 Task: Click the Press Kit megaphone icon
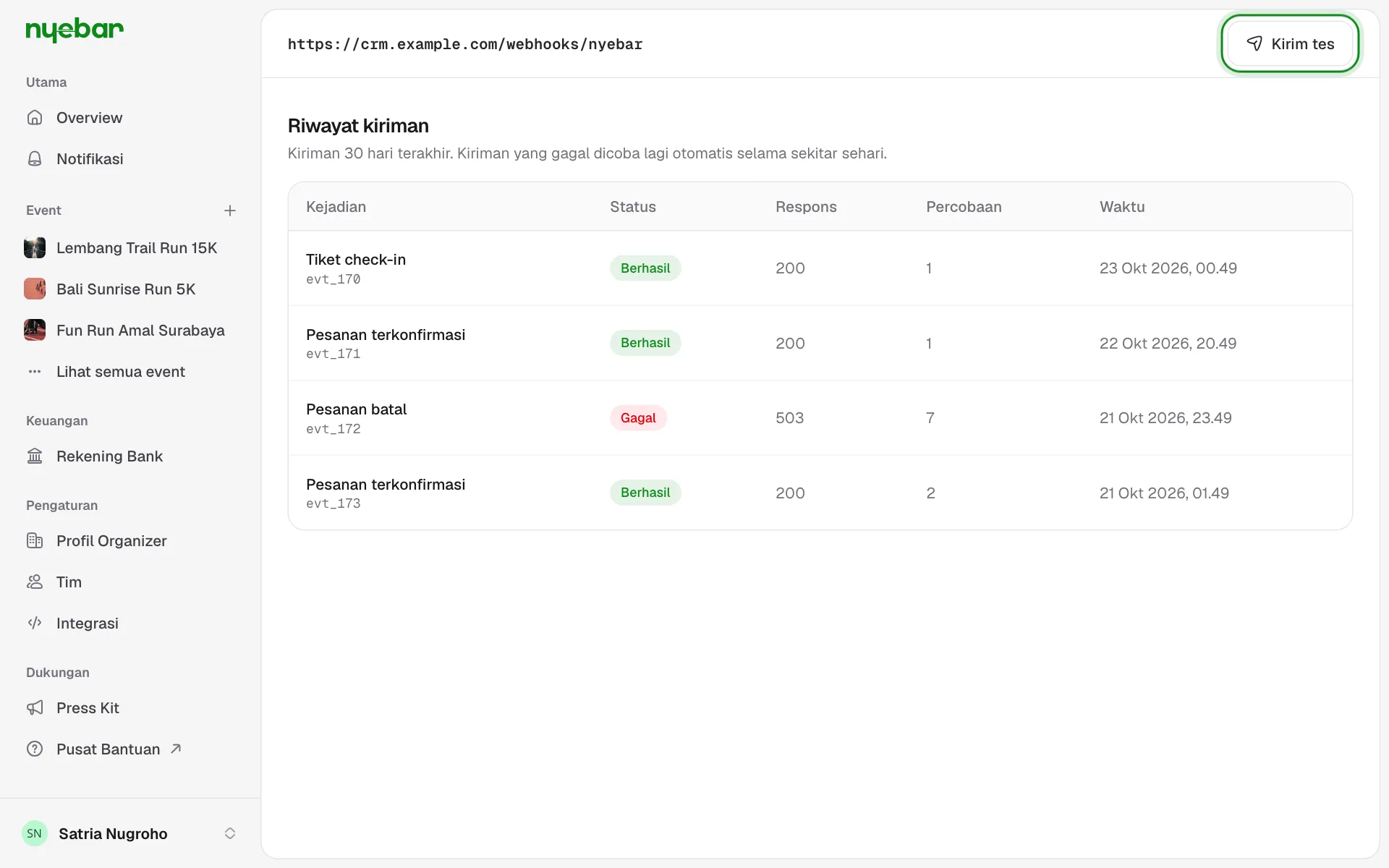35,708
